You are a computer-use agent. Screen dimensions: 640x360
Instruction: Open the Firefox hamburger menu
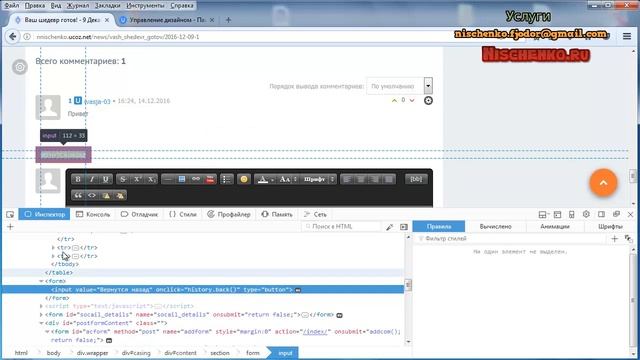(627, 37)
